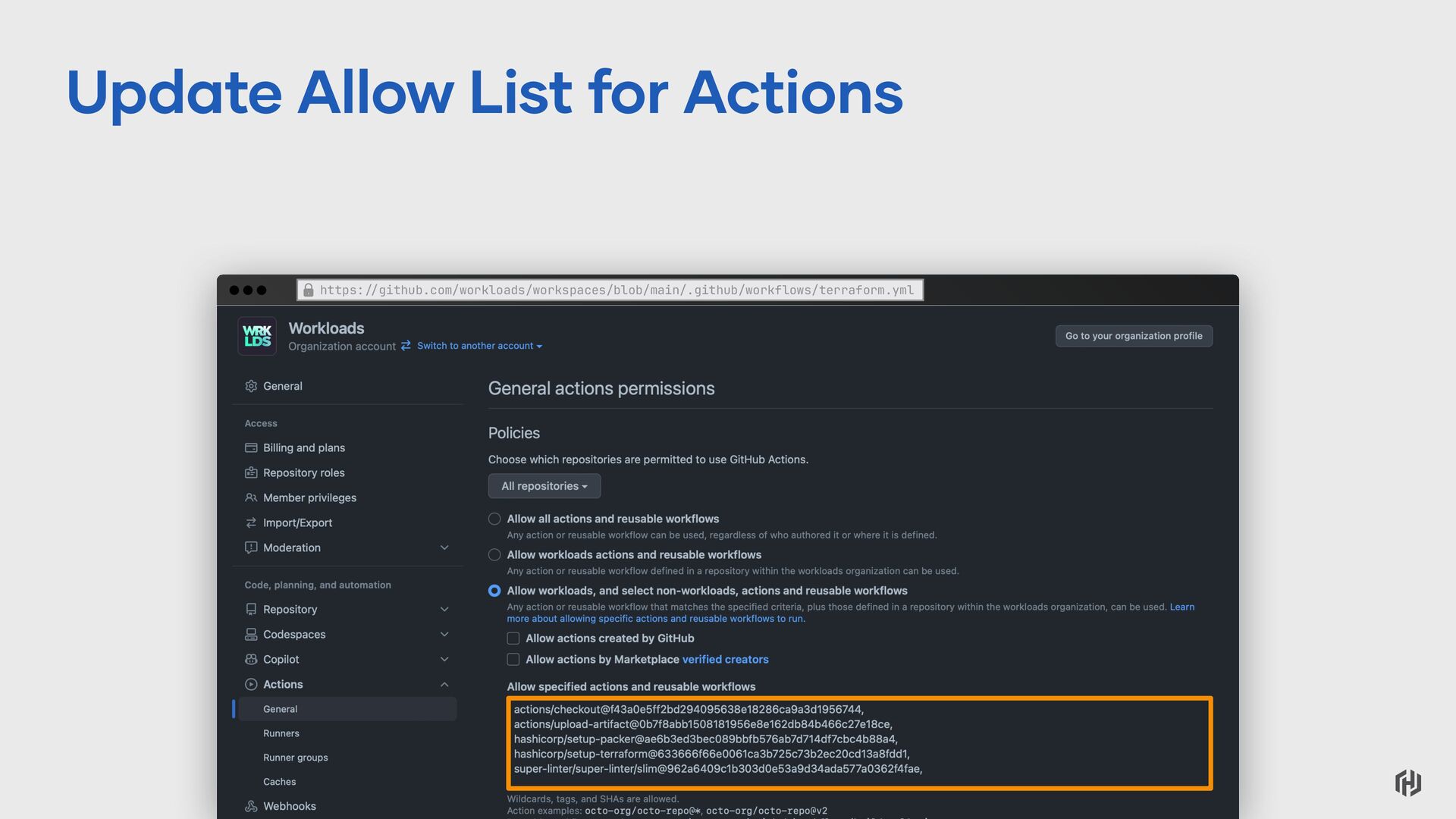Image resolution: width=1456 pixels, height=819 pixels.
Task: Select Allow workloads and select non-workloads radio
Action: point(494,591)
